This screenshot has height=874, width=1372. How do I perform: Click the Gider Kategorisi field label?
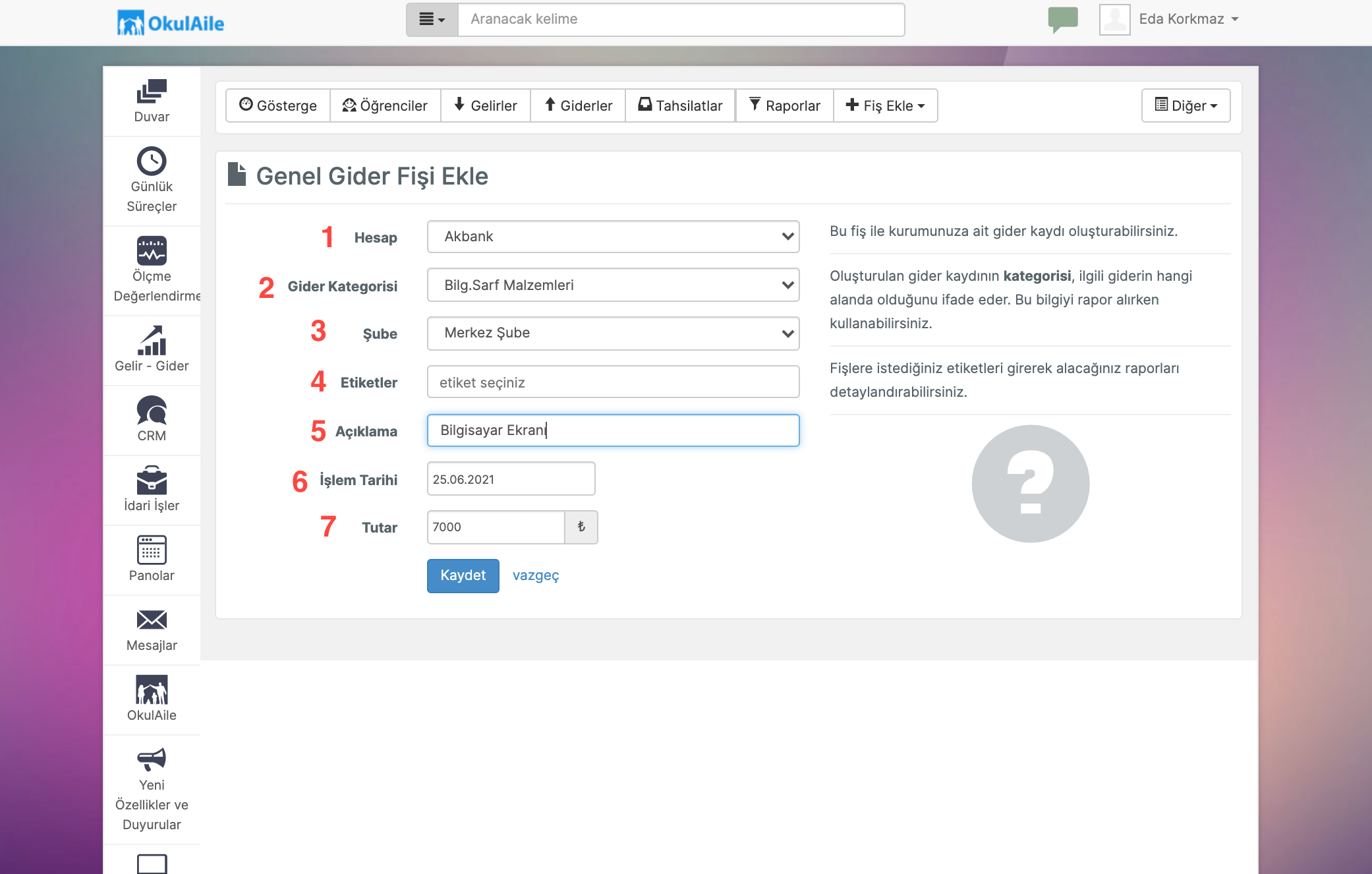(342, 287)
